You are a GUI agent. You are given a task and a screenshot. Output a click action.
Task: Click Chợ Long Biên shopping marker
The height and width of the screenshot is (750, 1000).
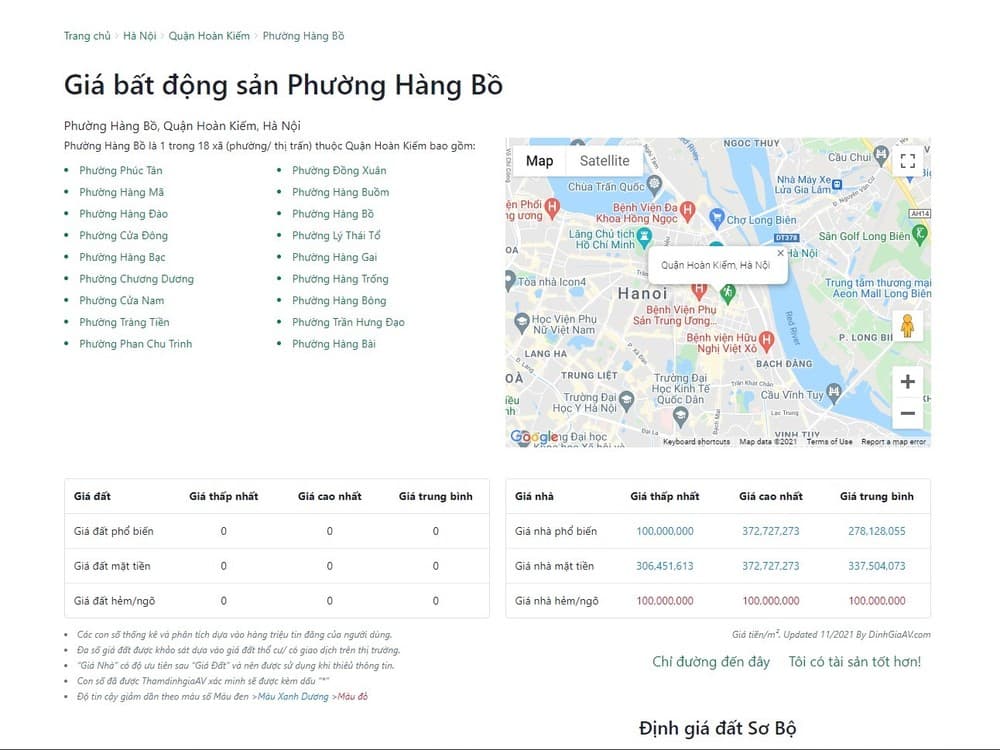(x=717, y=217)
